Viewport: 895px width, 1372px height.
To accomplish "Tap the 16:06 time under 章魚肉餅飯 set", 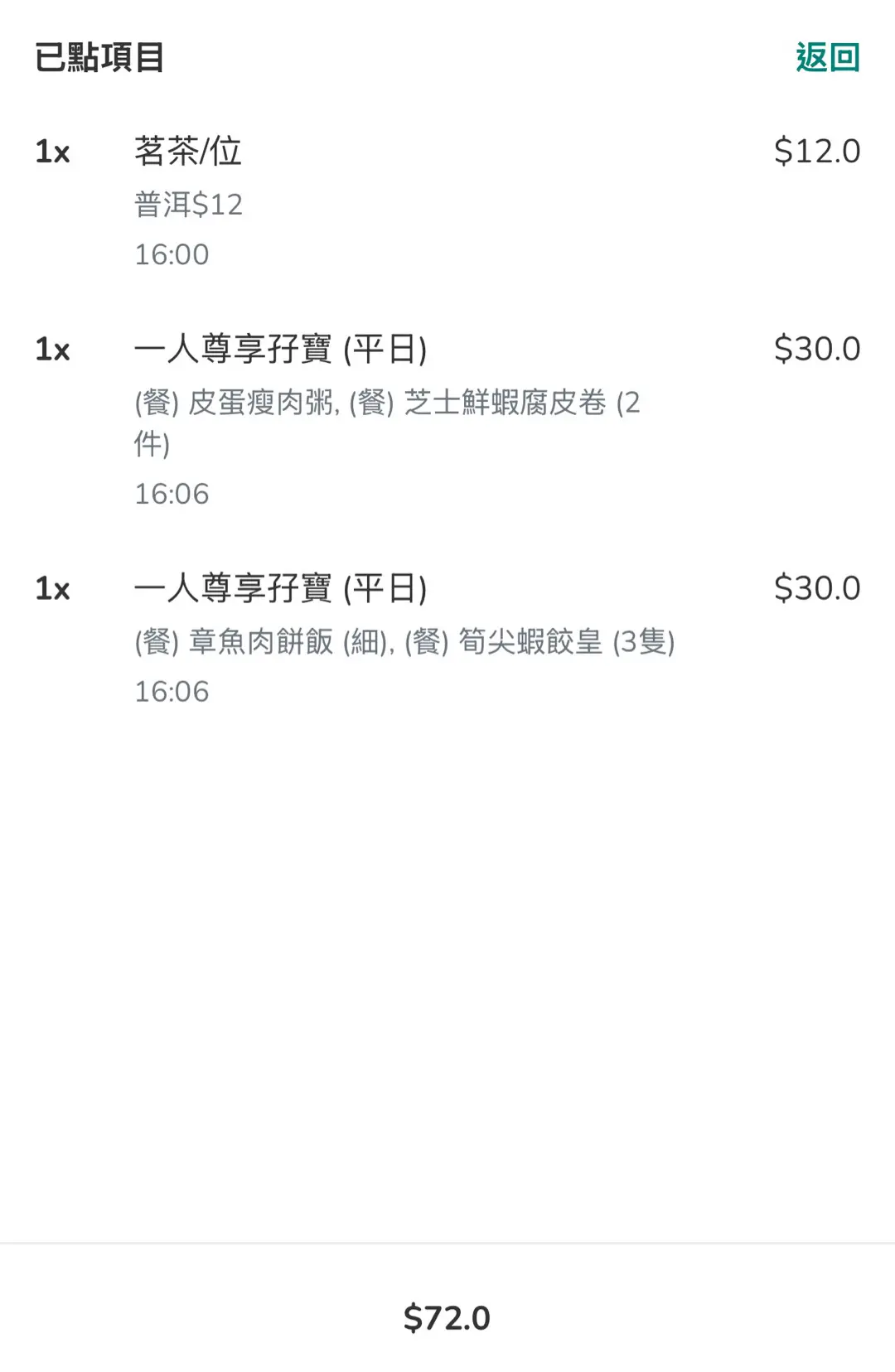I will (172, 692).
